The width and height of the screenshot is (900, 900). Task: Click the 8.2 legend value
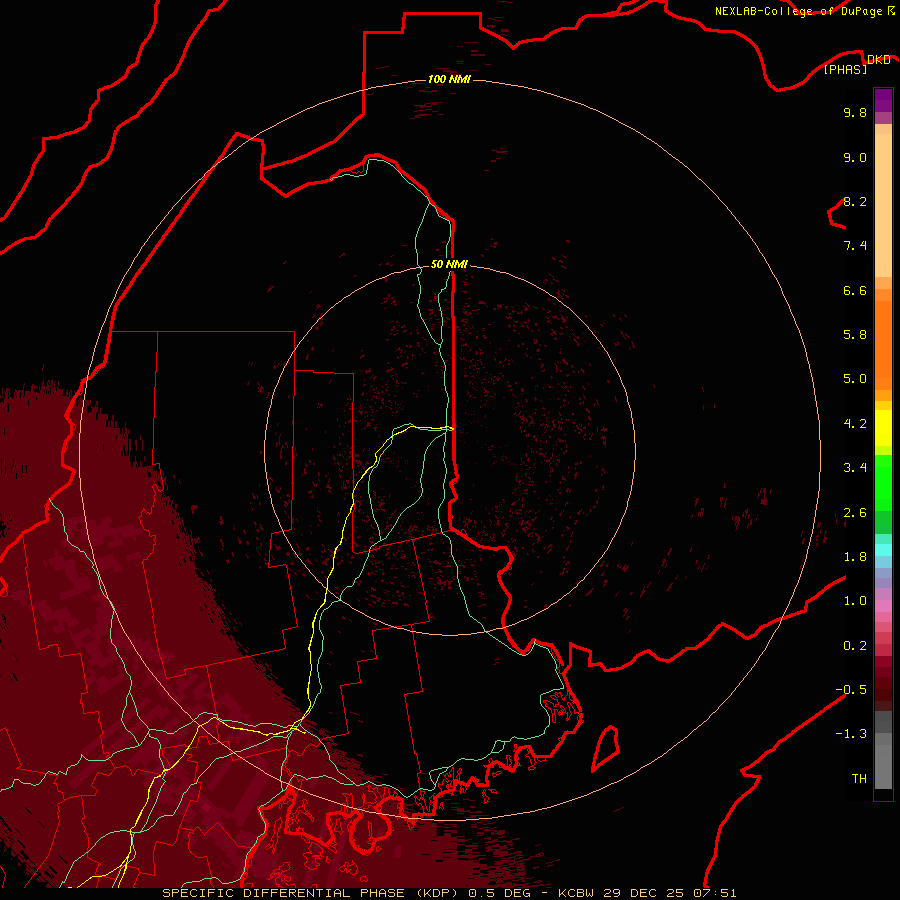pyautogui.click(x=855, y=201)
